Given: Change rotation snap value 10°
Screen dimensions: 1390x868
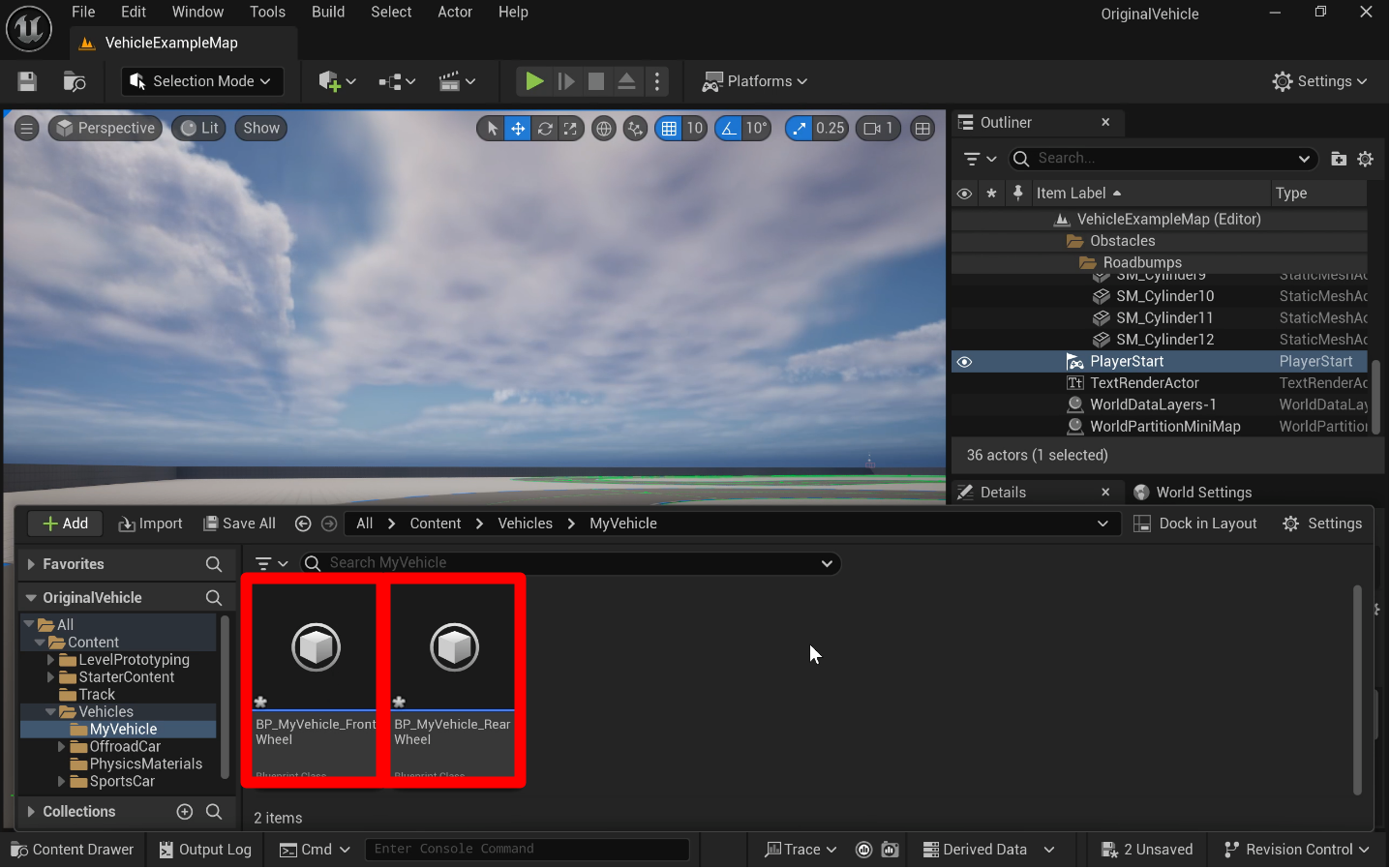Looking at the screenshot, I should 757,128.
